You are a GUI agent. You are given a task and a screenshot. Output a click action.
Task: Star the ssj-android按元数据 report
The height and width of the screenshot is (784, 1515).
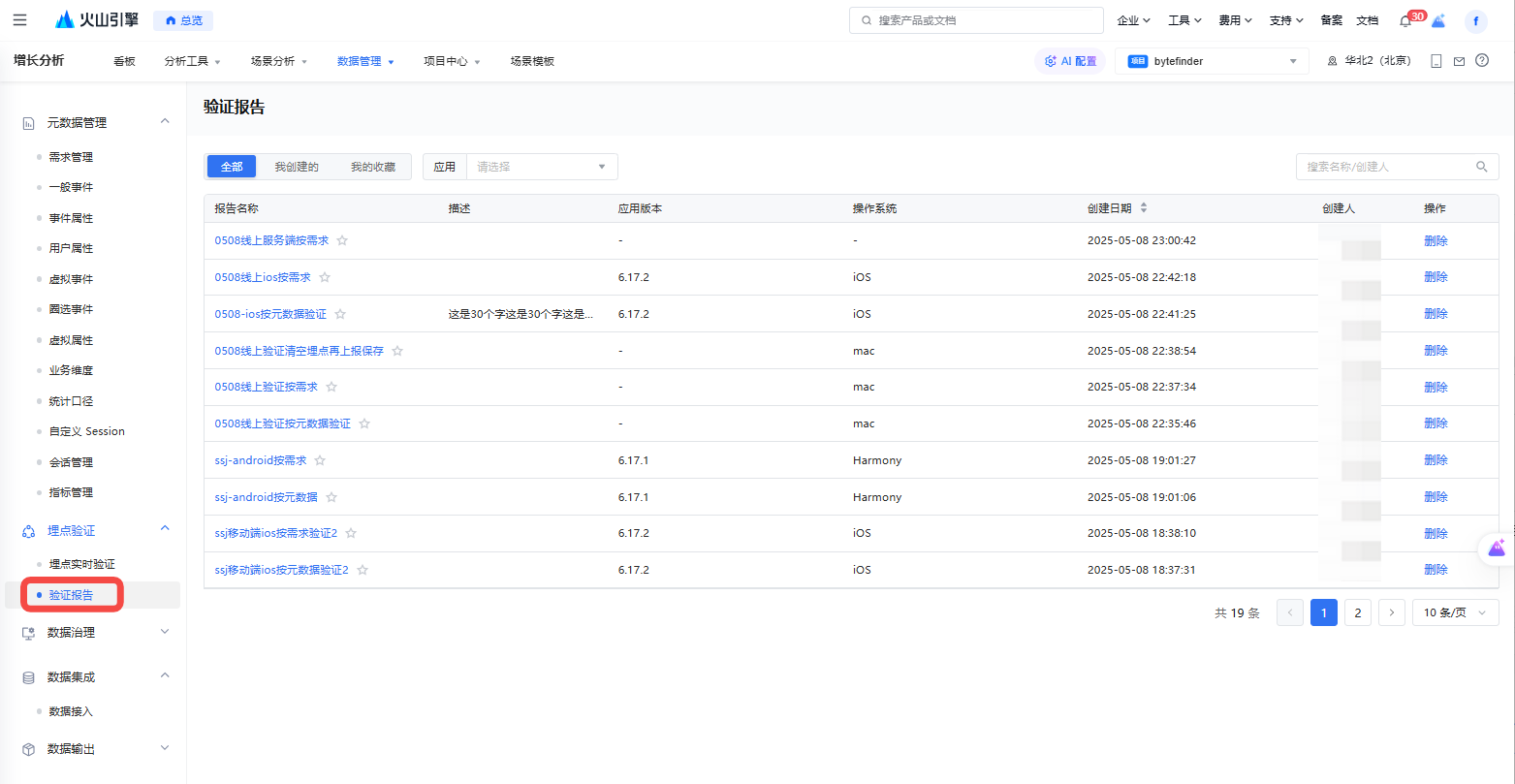(331, 497)
